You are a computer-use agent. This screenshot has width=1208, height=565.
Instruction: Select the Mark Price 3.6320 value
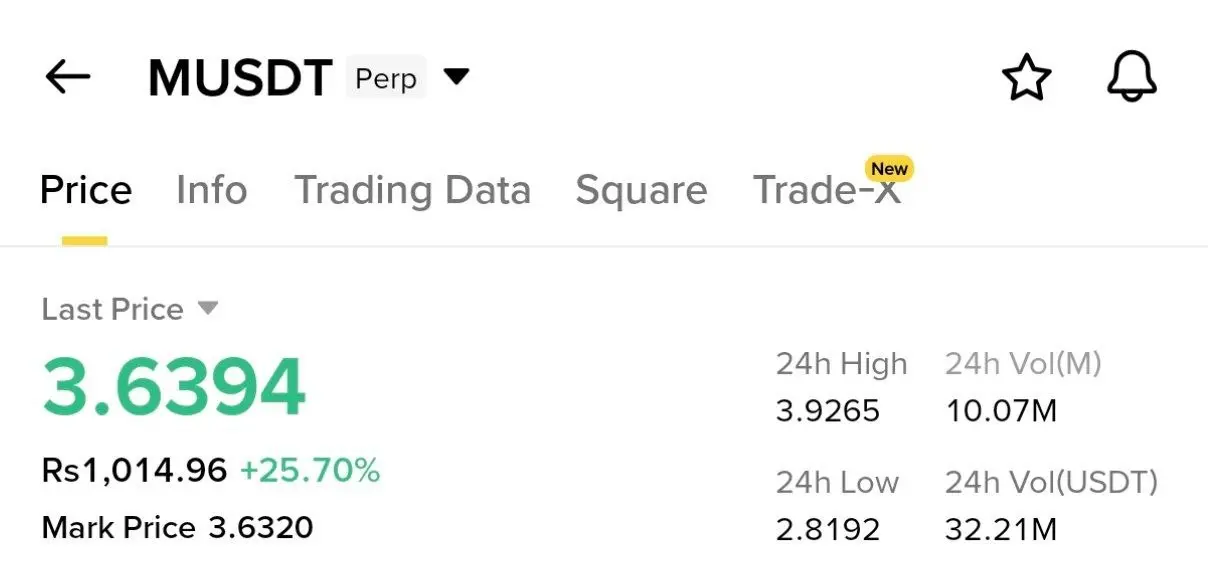coord(260,527)
